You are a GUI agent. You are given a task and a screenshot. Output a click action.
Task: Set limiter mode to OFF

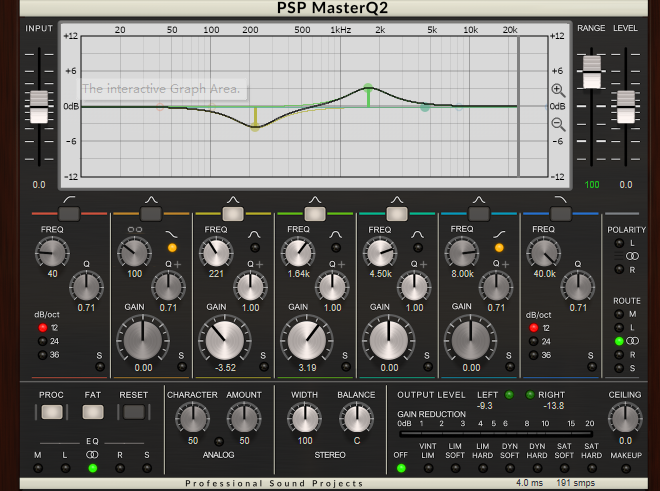[x=401, y=468]
